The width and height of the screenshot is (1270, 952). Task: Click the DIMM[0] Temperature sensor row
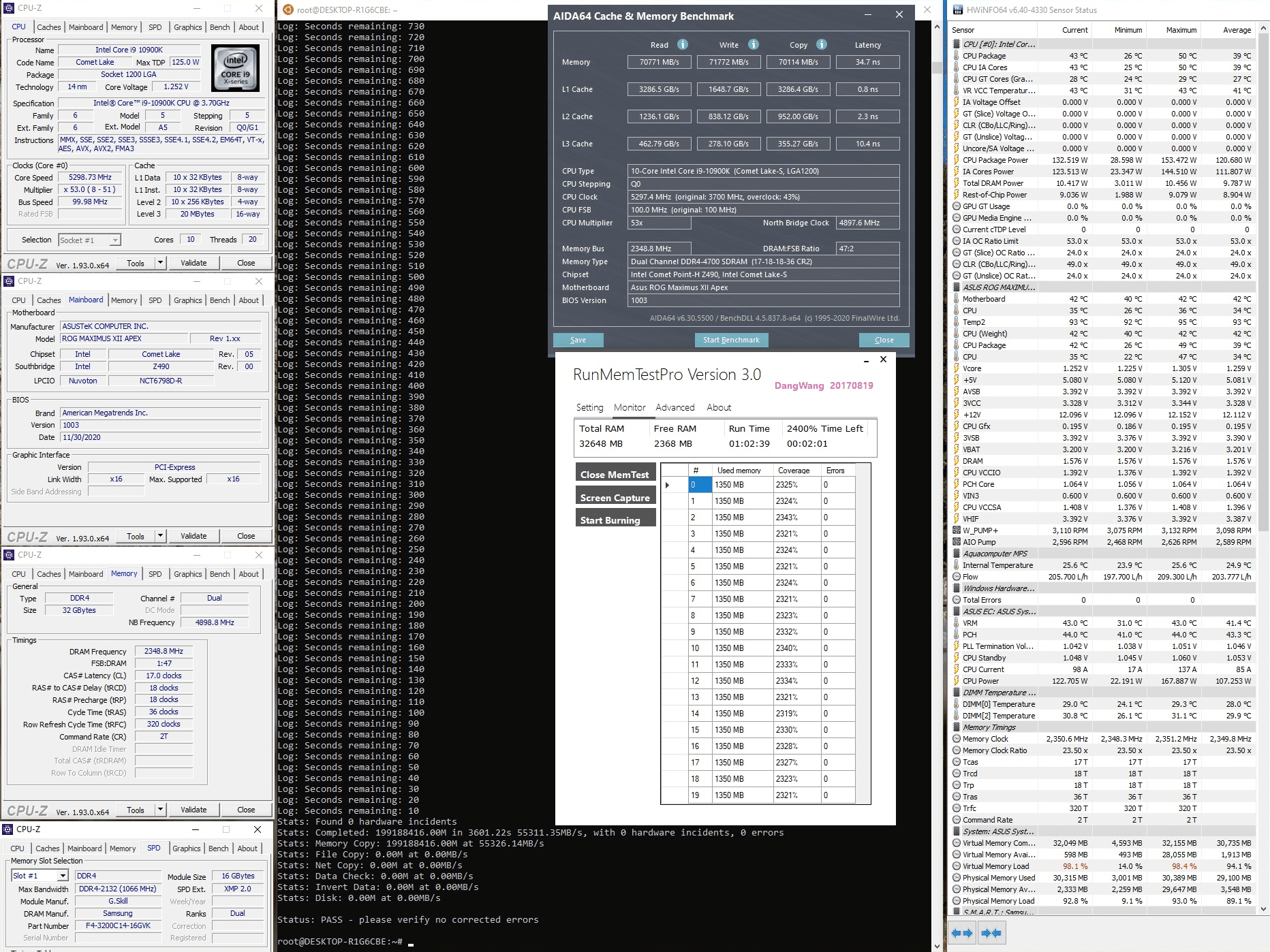(x=1103, y=704)
